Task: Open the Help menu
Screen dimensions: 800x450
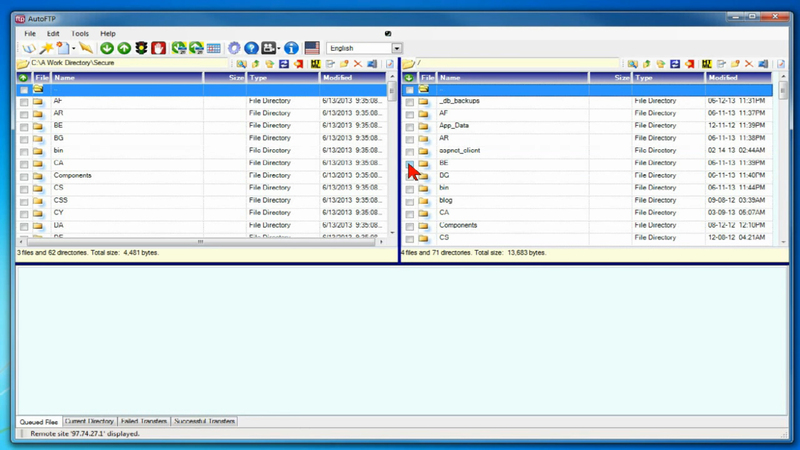Action: pos(108,34)
